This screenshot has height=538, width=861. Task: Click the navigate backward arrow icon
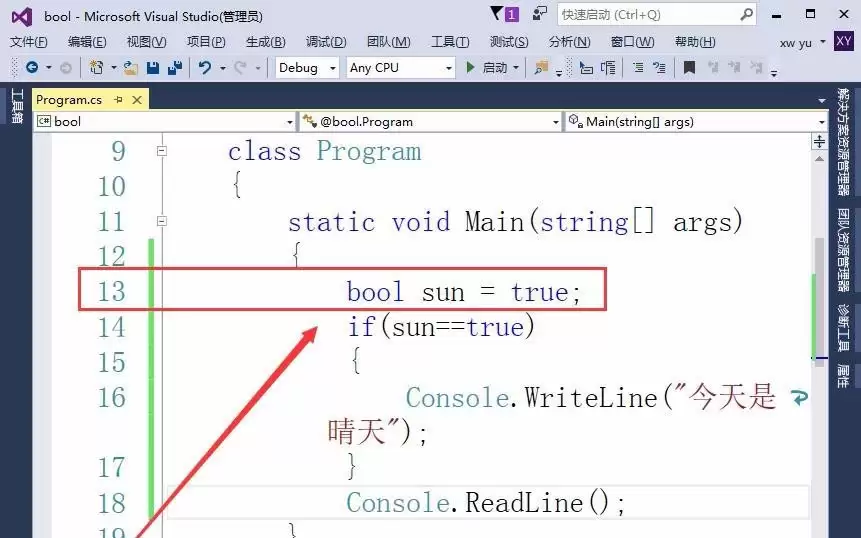pyautogui.click(x=31, y=68)
